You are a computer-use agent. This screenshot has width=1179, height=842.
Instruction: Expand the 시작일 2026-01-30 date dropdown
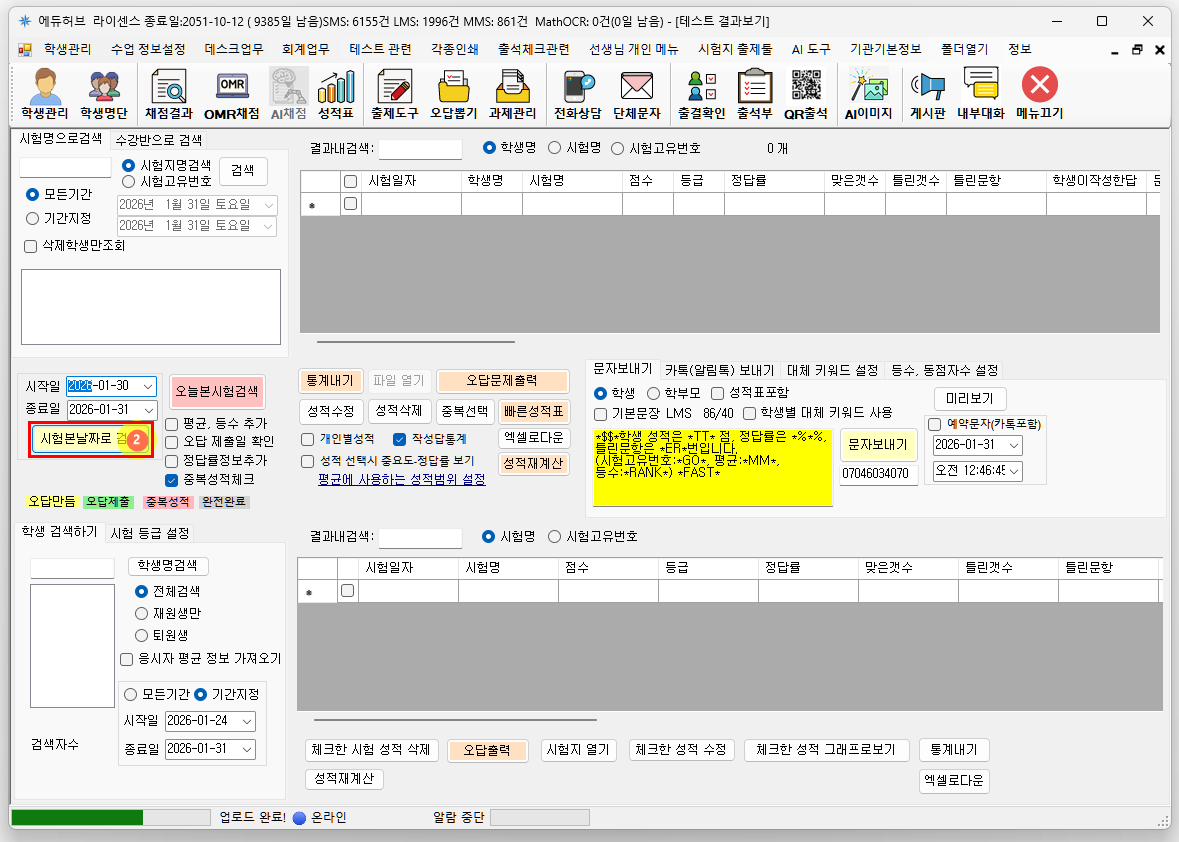[148, 387]
